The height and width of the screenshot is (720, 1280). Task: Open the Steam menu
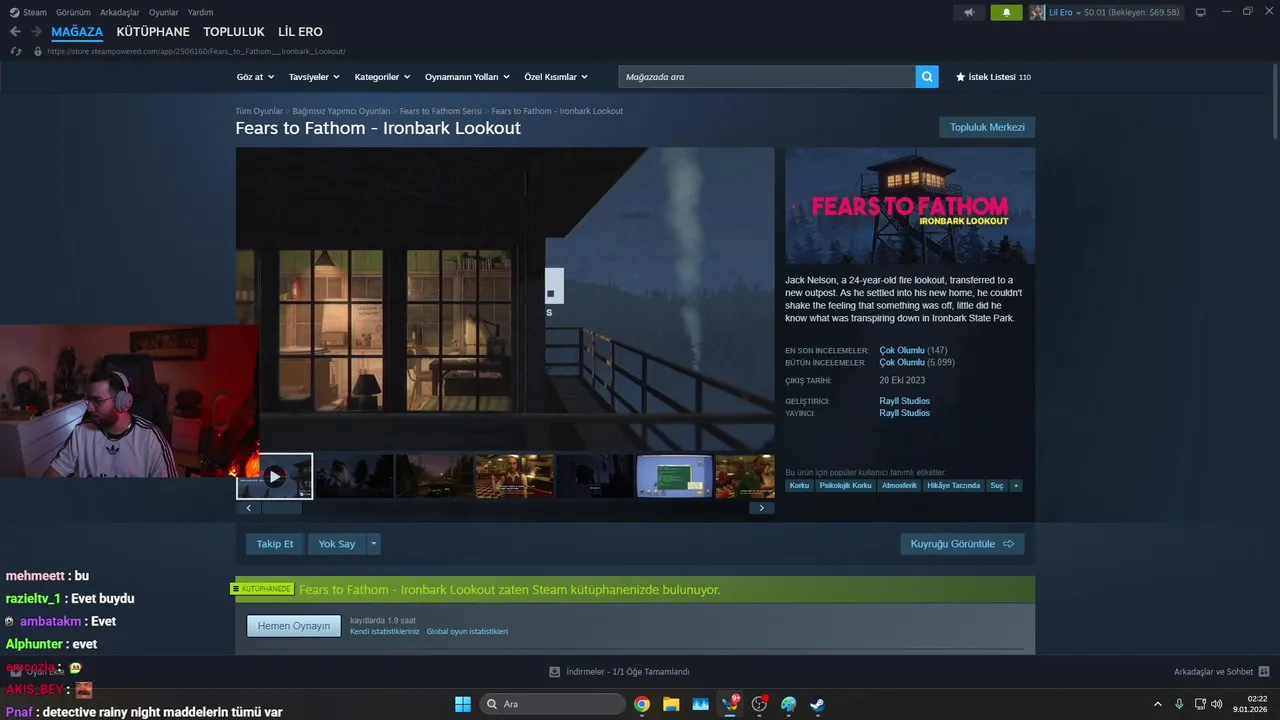(28, 12)
